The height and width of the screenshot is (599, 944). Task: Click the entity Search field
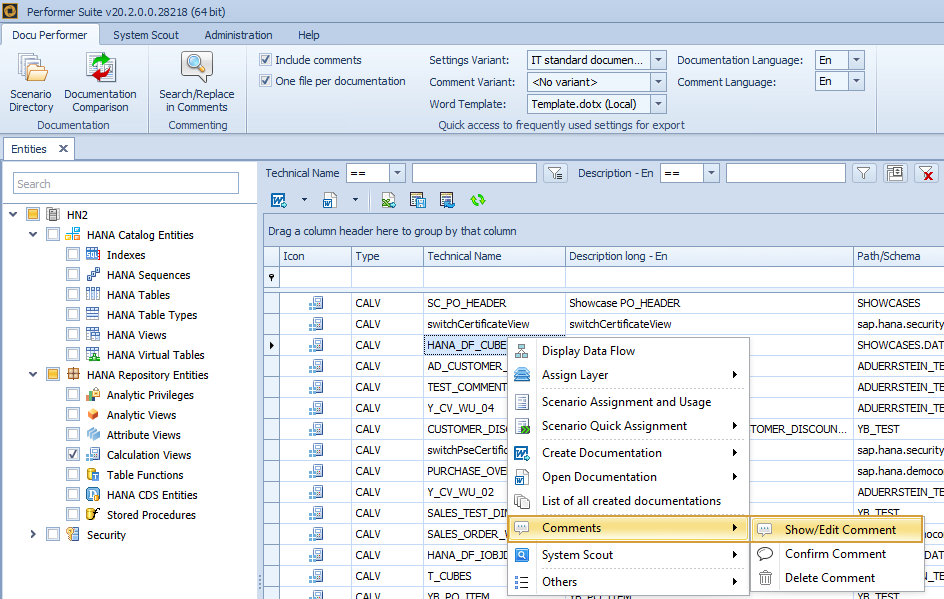click(x=125, y=183)
